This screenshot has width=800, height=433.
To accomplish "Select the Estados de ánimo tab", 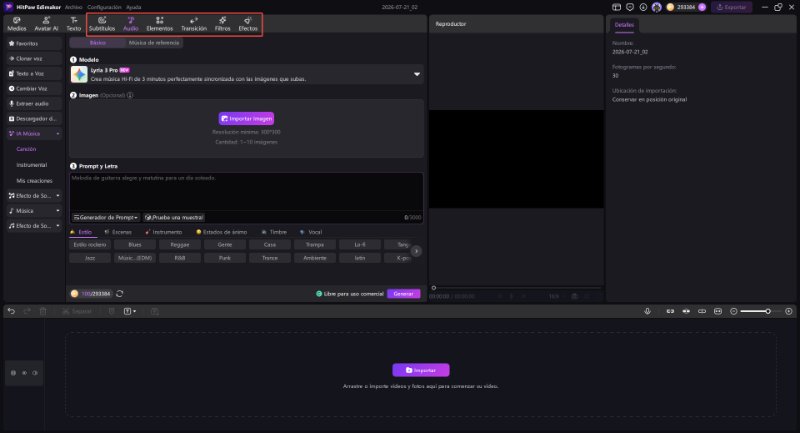I will pos(222,232).
